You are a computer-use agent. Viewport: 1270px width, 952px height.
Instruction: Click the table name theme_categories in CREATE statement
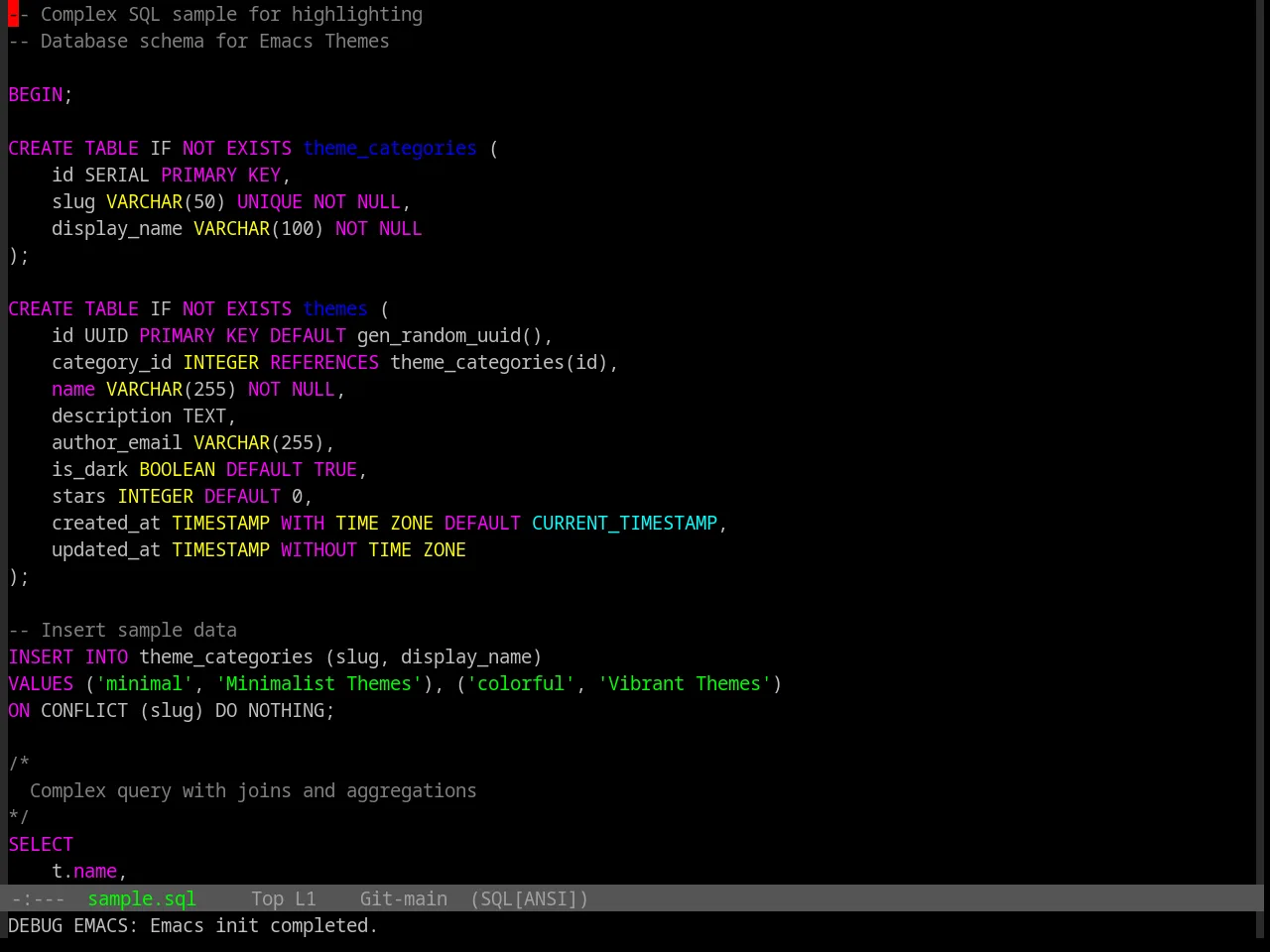(390, 148)
